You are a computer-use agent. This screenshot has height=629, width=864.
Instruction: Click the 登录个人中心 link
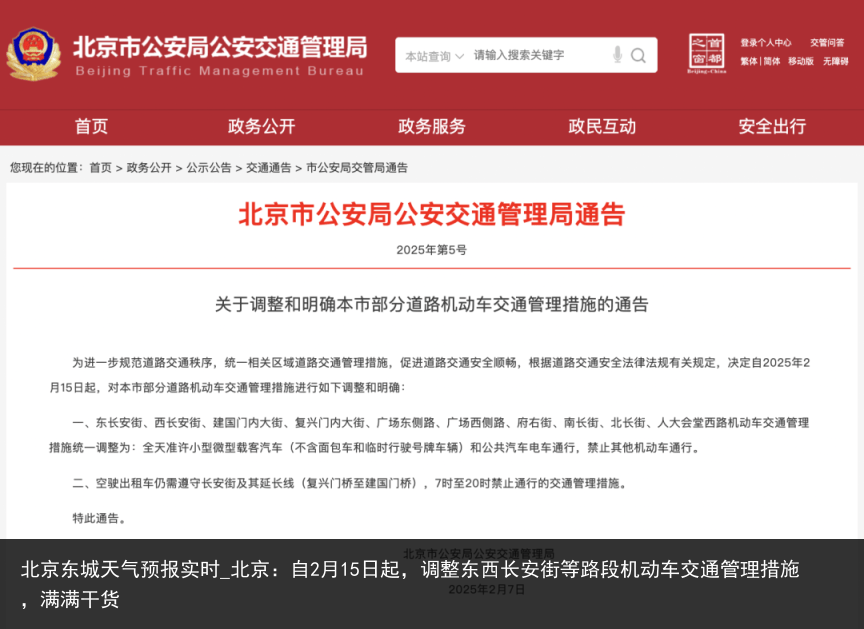click(x=765, y=42)
